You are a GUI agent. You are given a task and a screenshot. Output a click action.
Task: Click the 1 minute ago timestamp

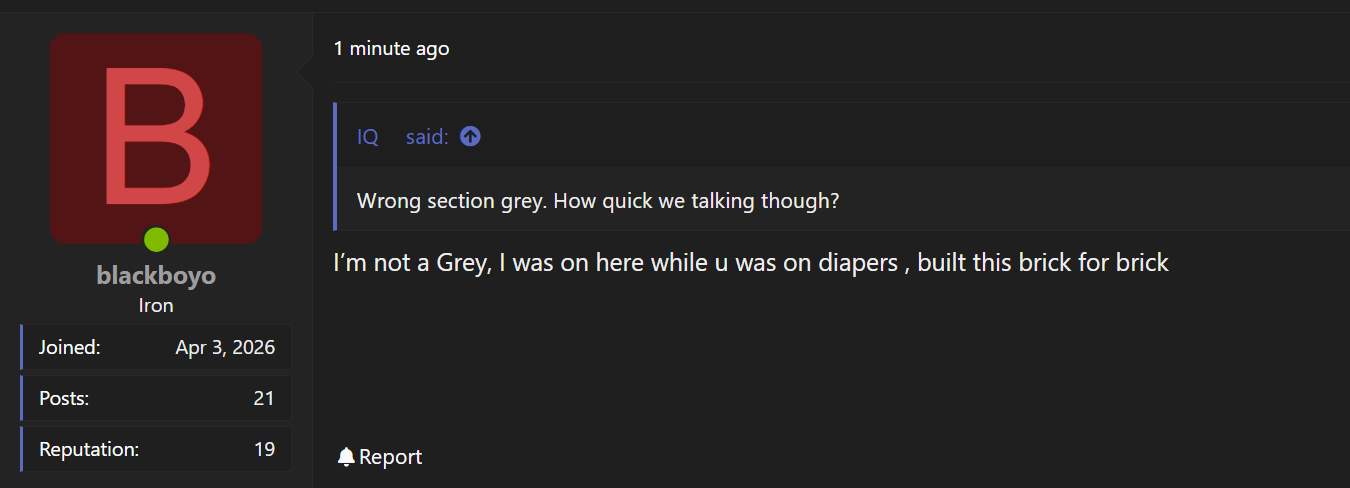click(x=392, y=48)
